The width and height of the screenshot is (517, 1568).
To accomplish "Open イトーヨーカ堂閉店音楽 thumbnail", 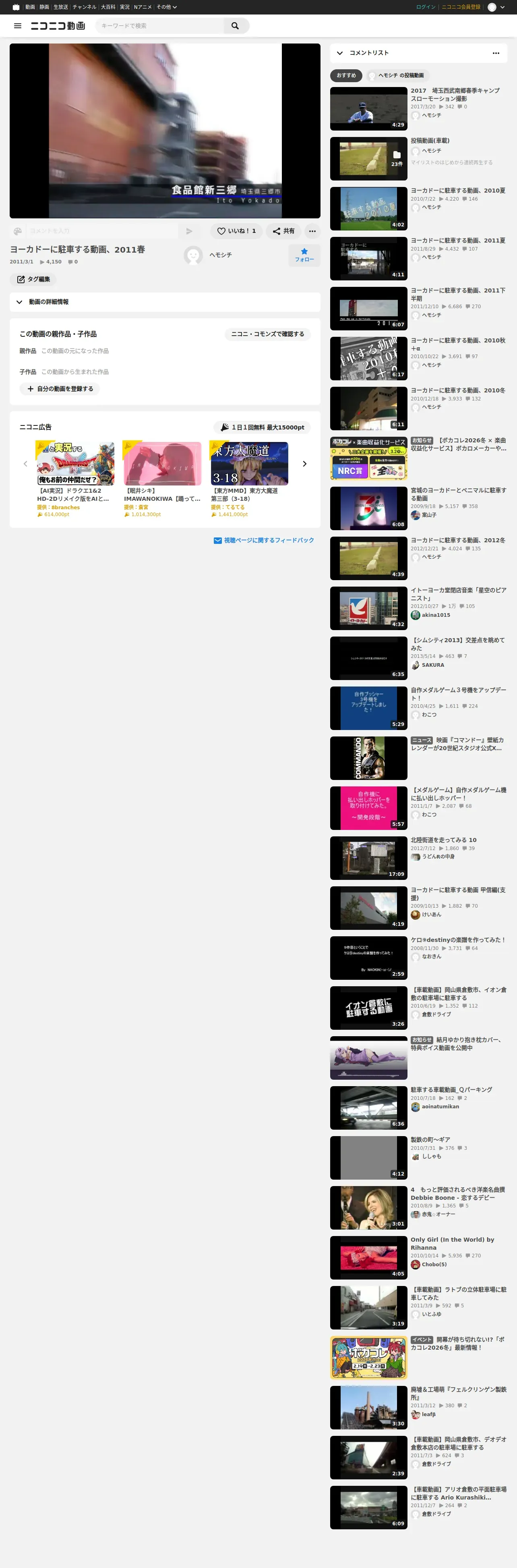I will click(x=368, y=609).
